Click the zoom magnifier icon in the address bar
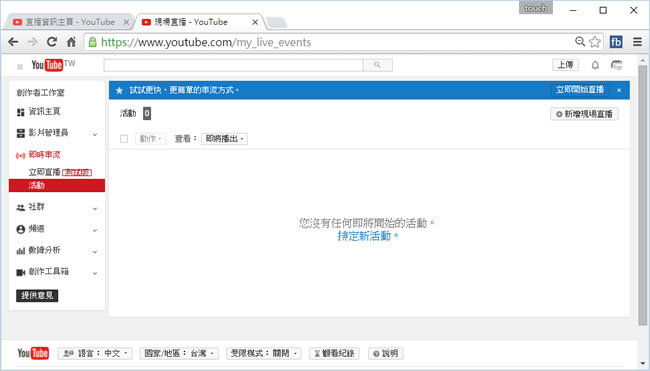The width and height of the screenshot is (650, 371). (580, 41)
